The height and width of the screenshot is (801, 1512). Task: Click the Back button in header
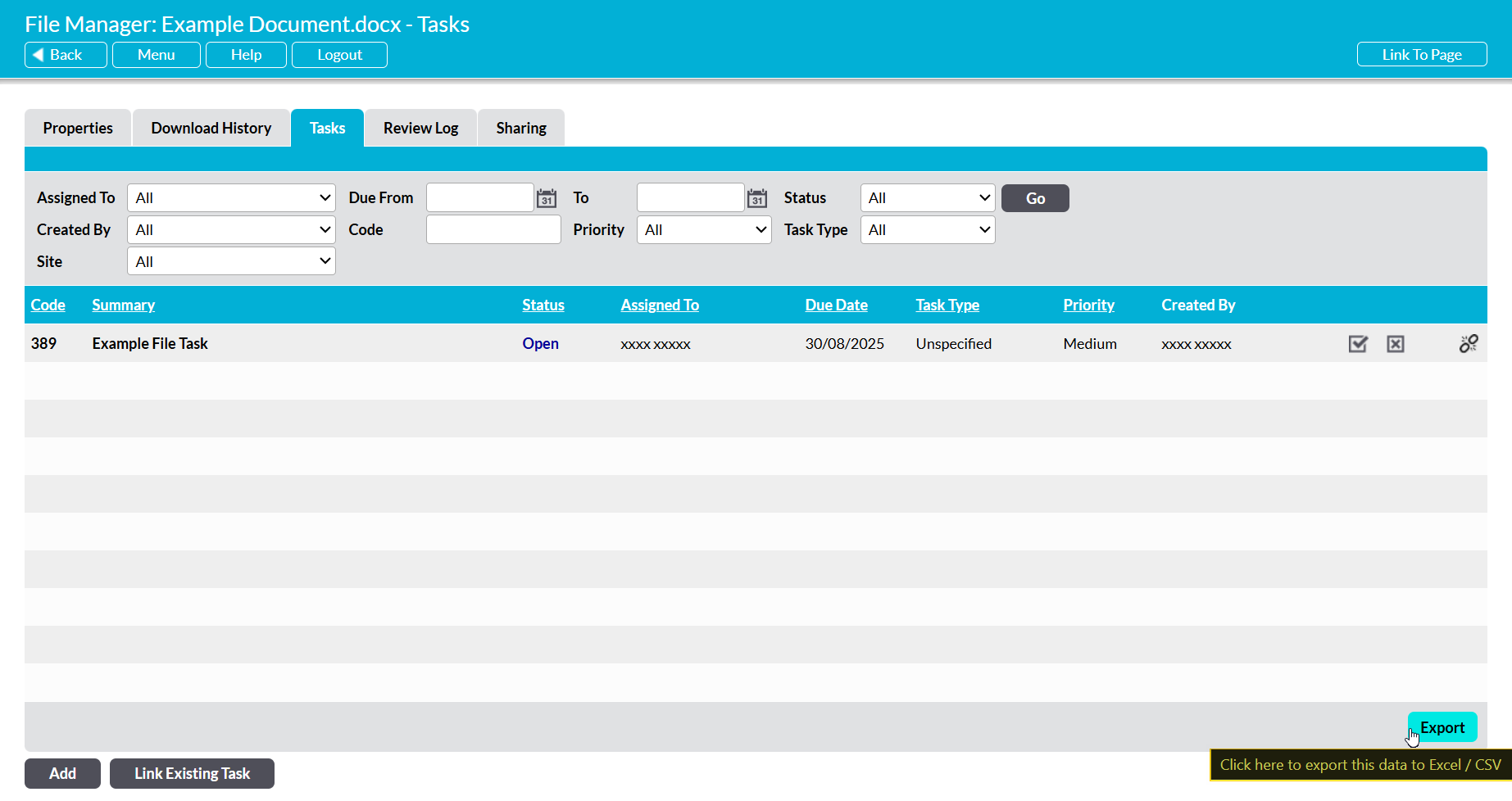(x=66, y=55)
